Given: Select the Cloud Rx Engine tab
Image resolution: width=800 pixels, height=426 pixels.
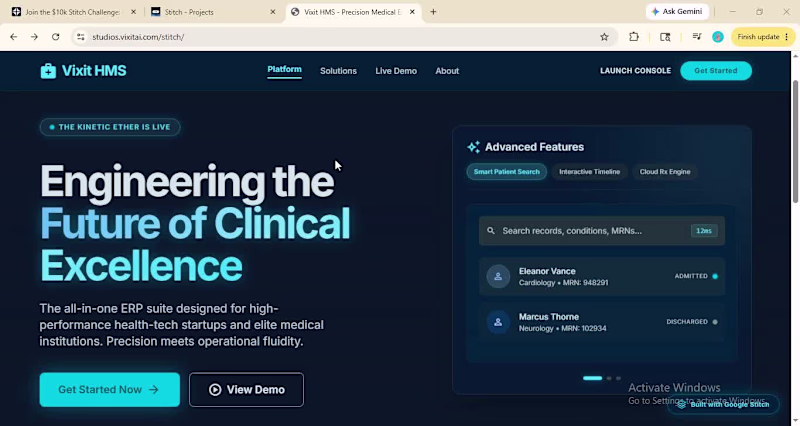Looking at the screenshot, I should click(x=665, y=172).
